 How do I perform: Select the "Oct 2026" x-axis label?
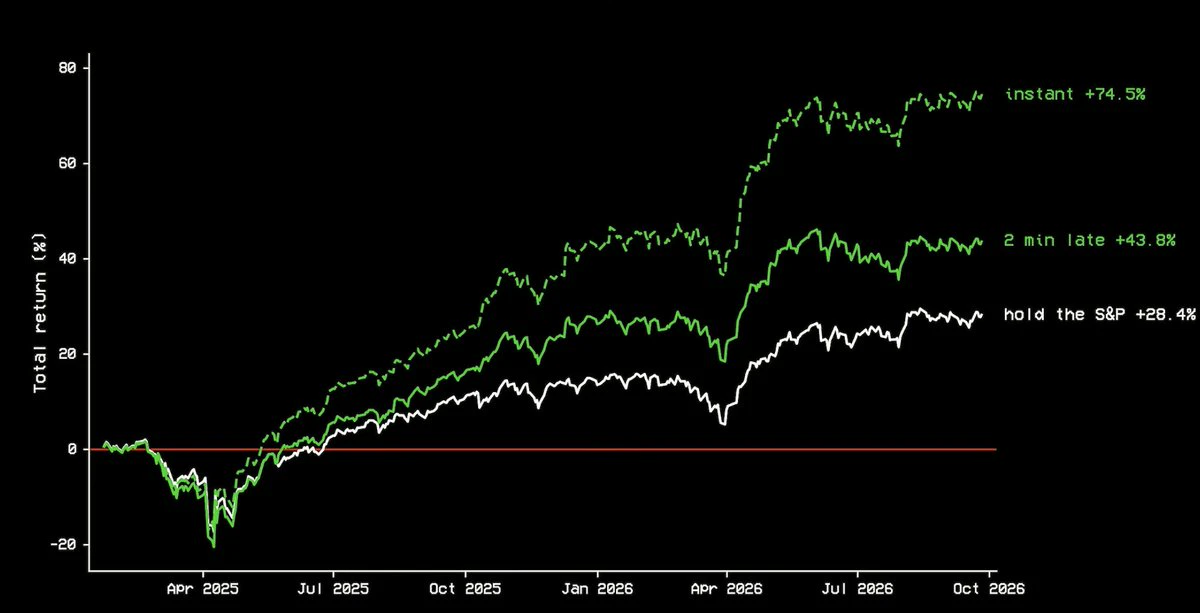point(990,590)
